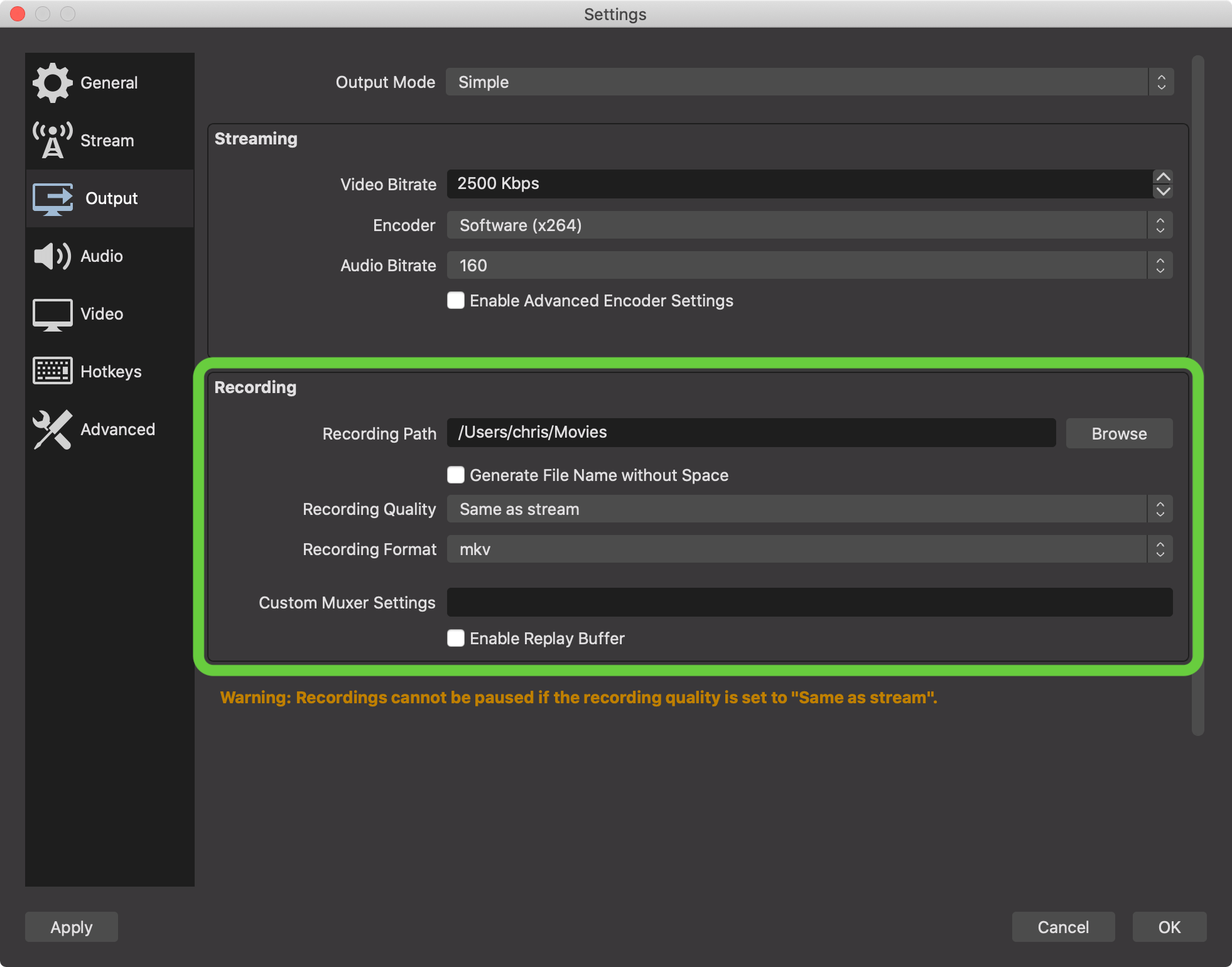Click the Browse button
Screen dimensions: 1232x967
click(x=1118, y=433)
